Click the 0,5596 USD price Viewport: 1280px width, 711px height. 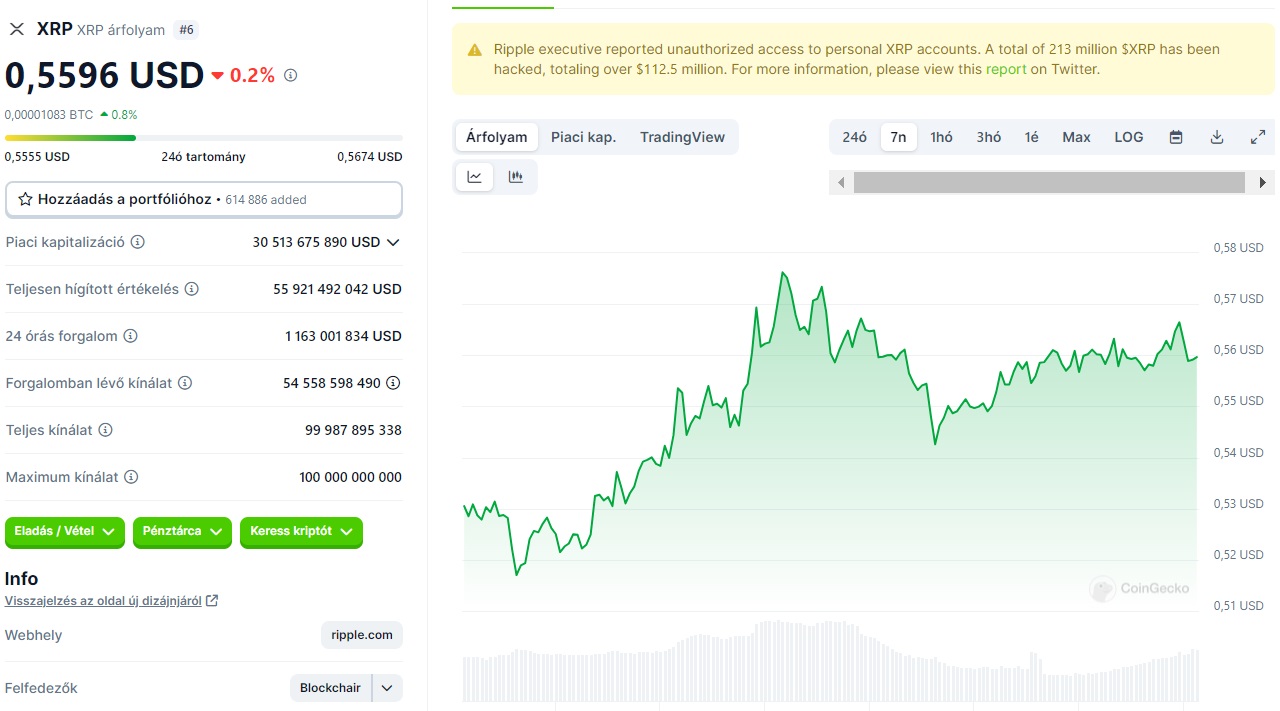tap(104, 75)
